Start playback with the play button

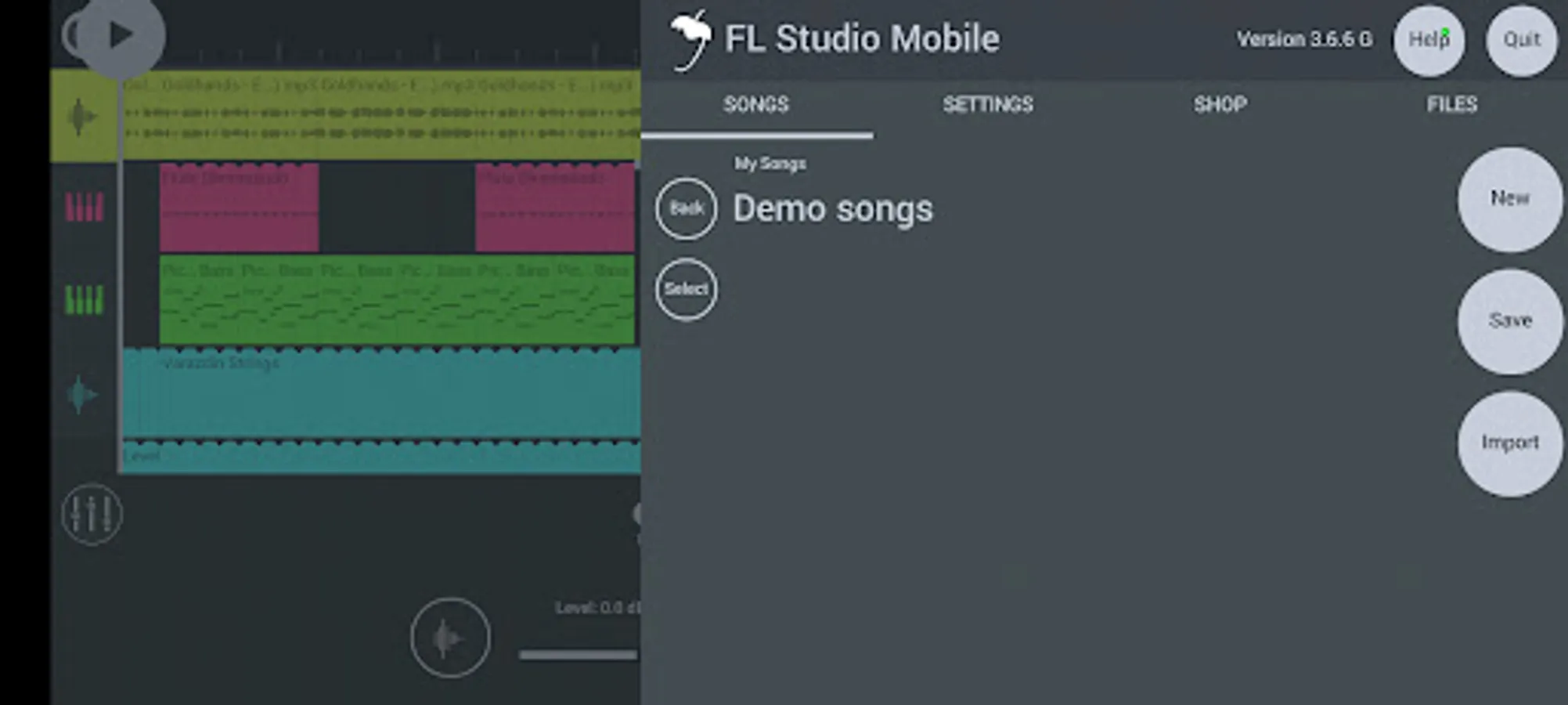tap(121, 35)
